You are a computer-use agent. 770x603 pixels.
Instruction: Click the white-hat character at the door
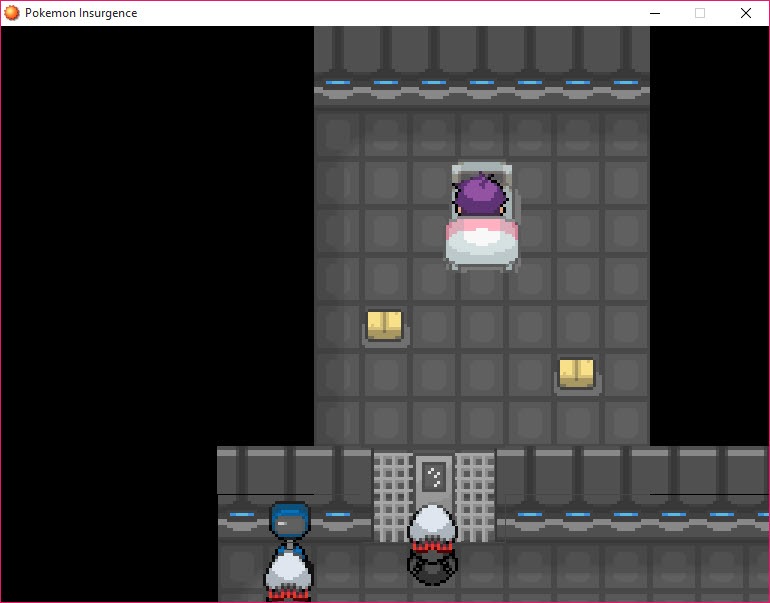pyautogui.click(x=433, y=544)
